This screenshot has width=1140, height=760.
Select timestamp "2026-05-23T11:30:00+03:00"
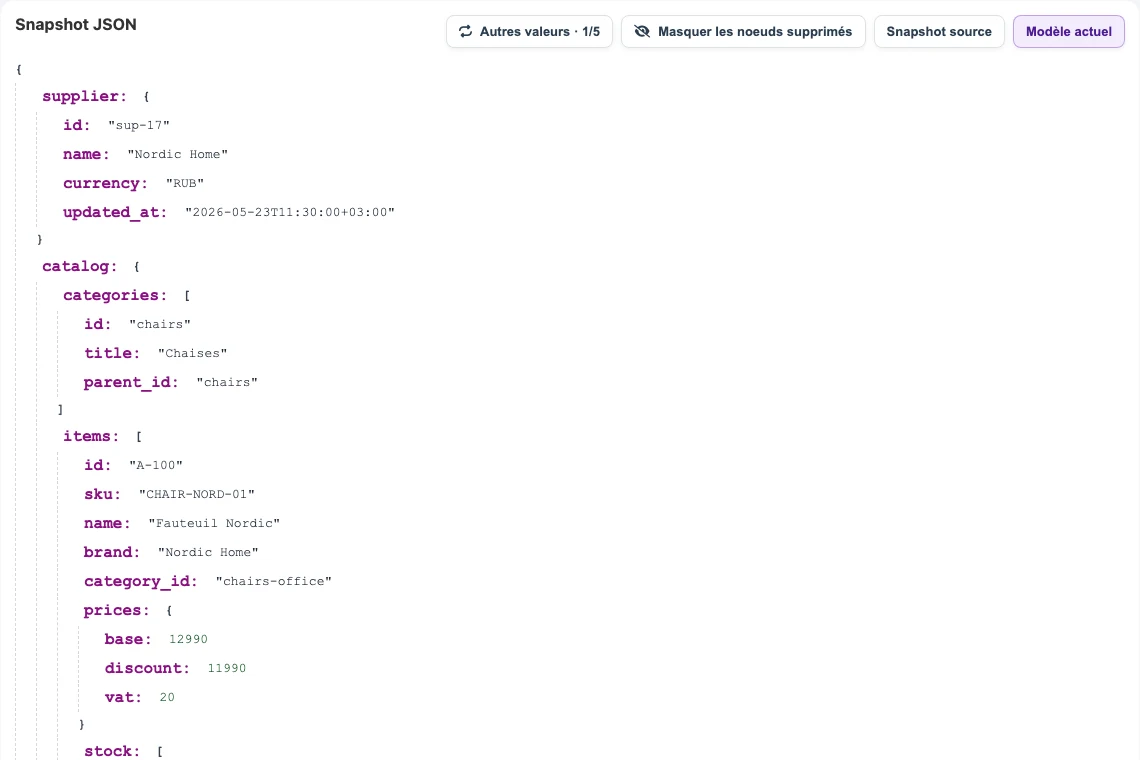[289, 212]
